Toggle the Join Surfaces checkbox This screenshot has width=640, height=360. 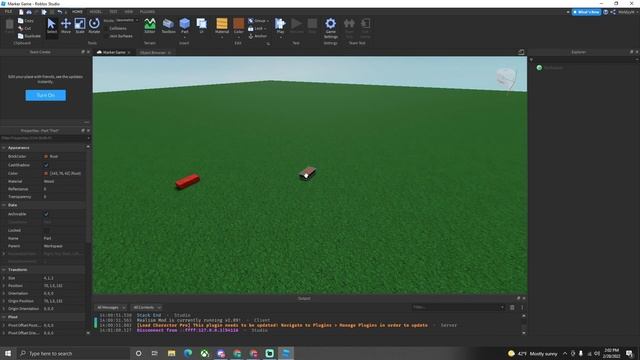click(106, 36)
